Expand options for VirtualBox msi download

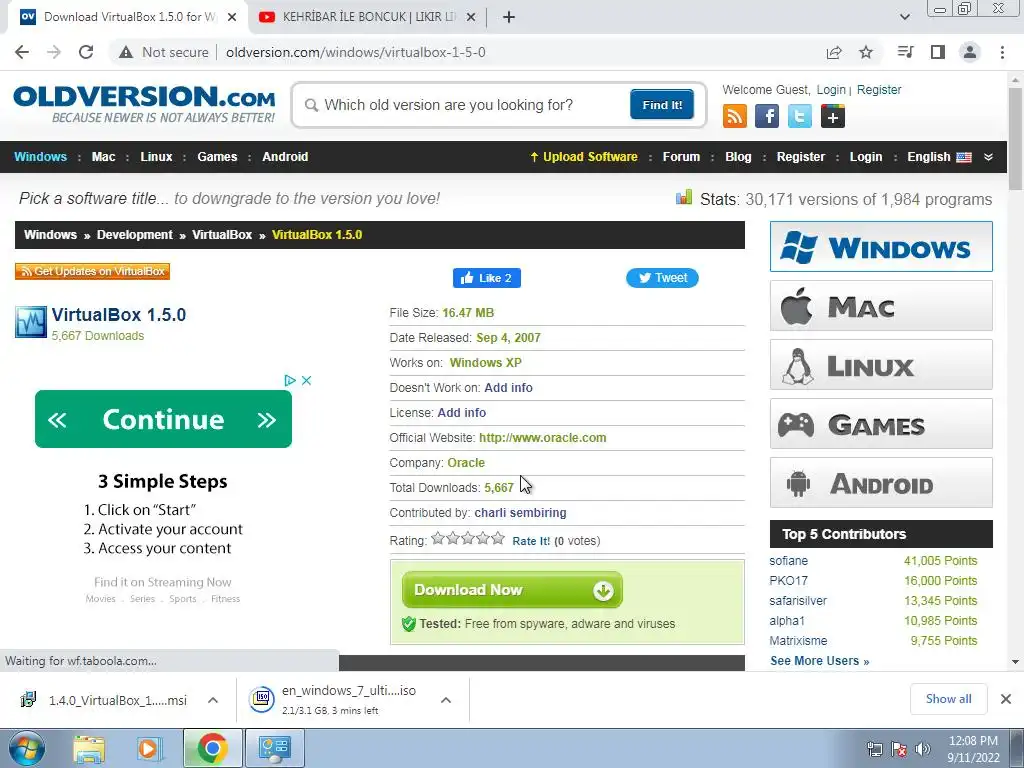pos(213,700)
